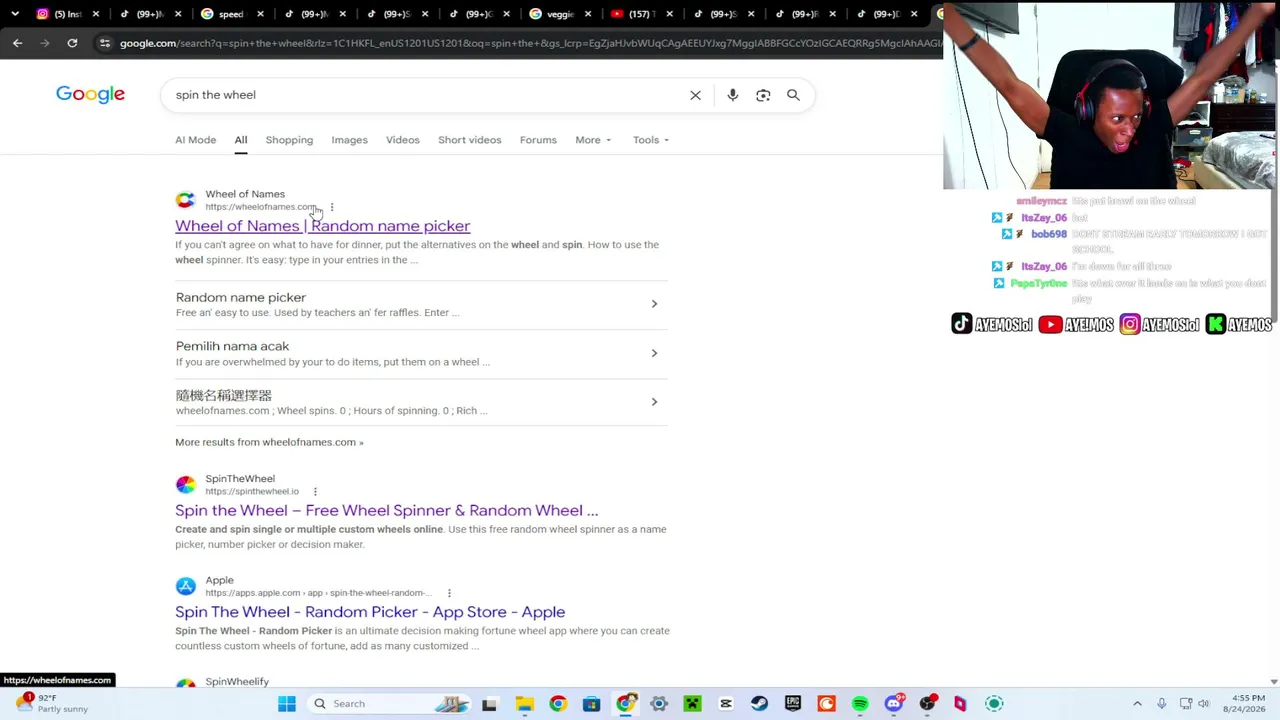The height and width of the screenshot is (720, 1280).
Task: Expand the More search filters dropdown
Action: [593, 140]
